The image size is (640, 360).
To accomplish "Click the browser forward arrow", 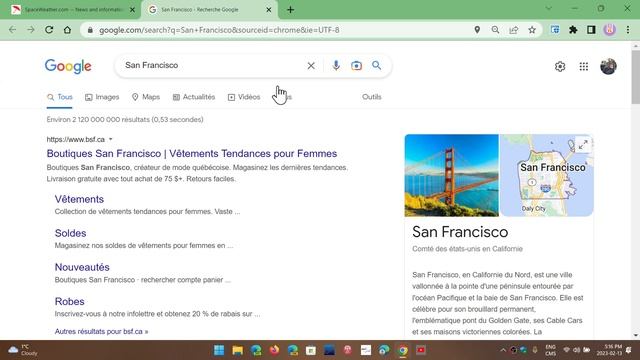I will click(x=31, y=30).
